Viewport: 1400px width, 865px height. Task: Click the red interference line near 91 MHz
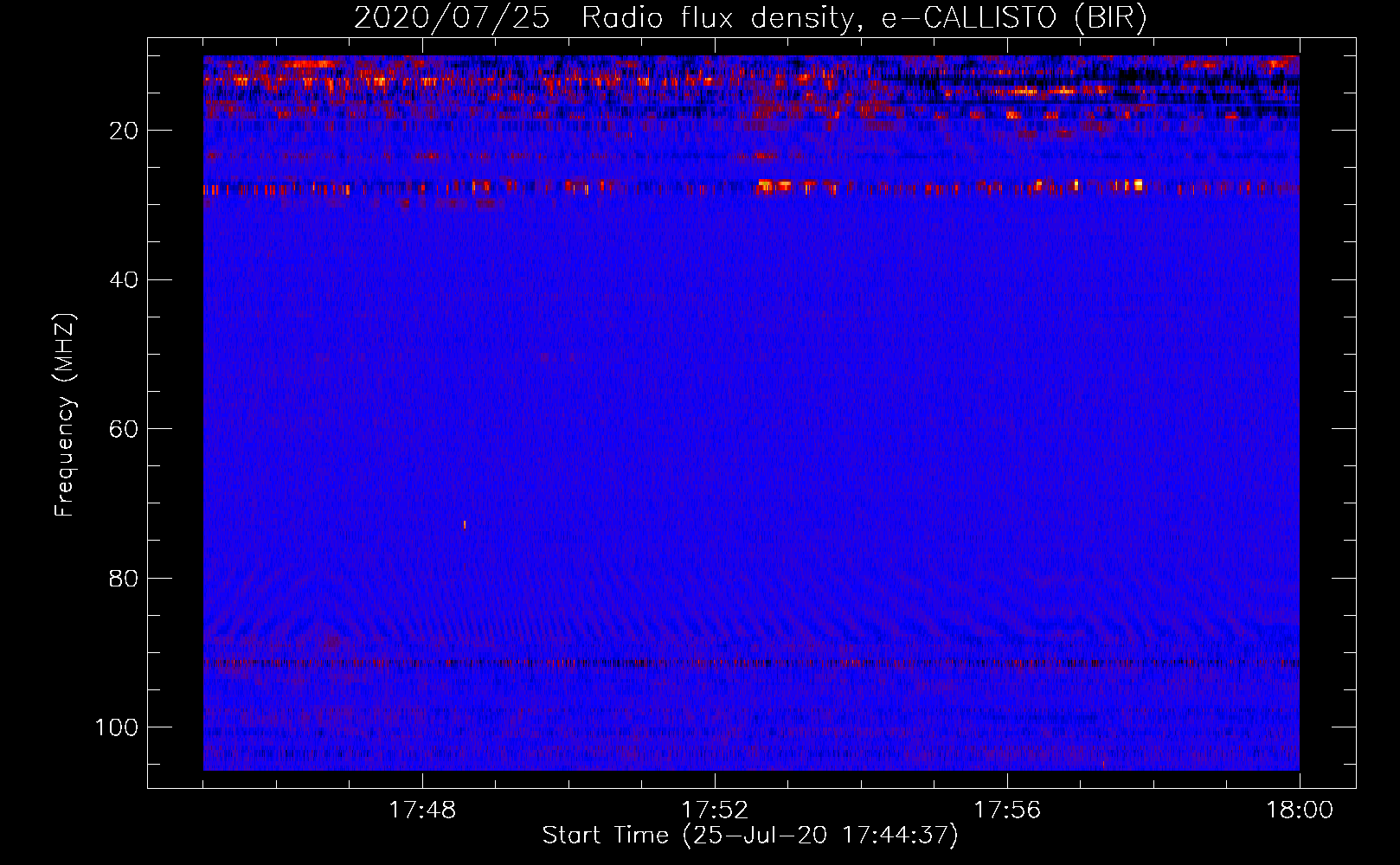pyautogui.click(x=751, y=663)
